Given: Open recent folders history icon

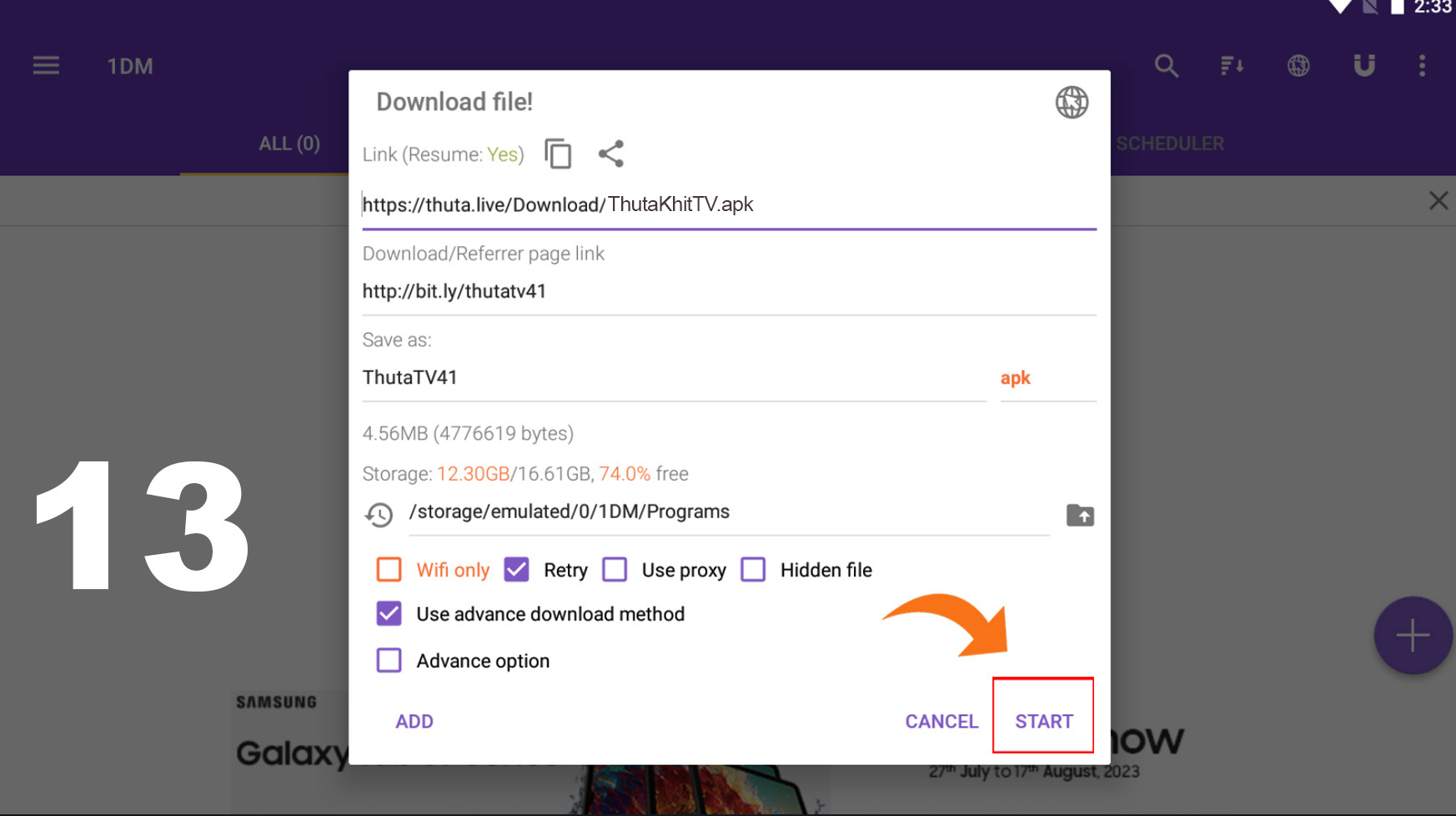Looking at the screenshot, I should click(x=379, y=515).
